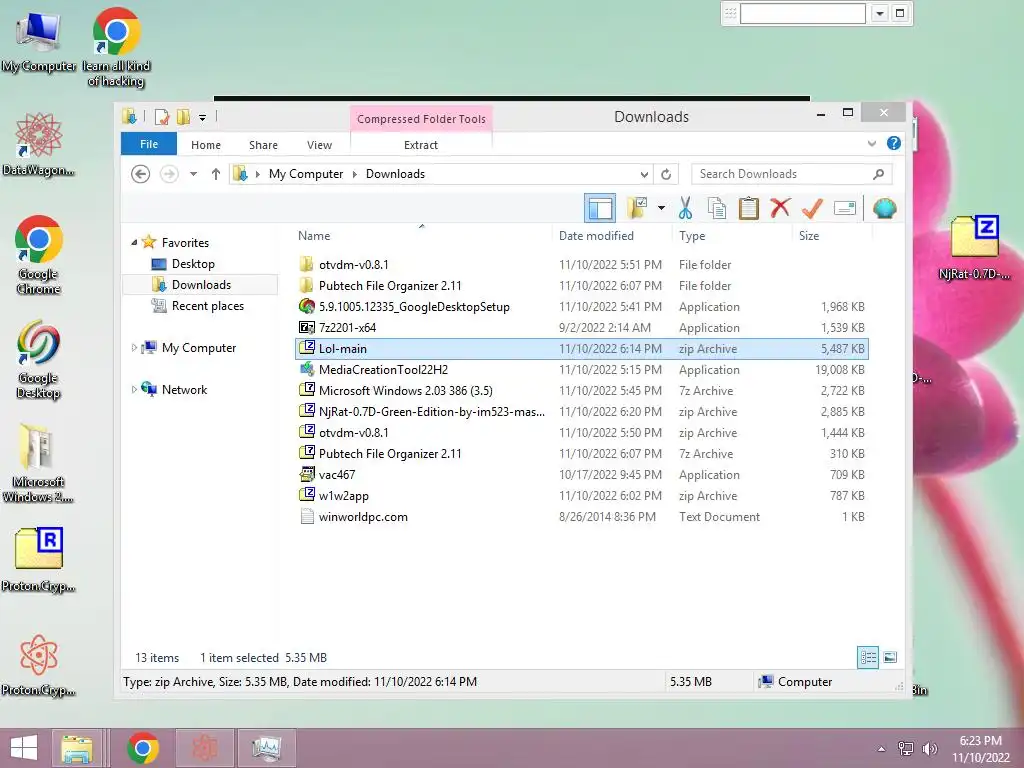Open the DataWagon desktop shortcut
The height and width of the screenshot is (768, 1024).
point(39,144)
